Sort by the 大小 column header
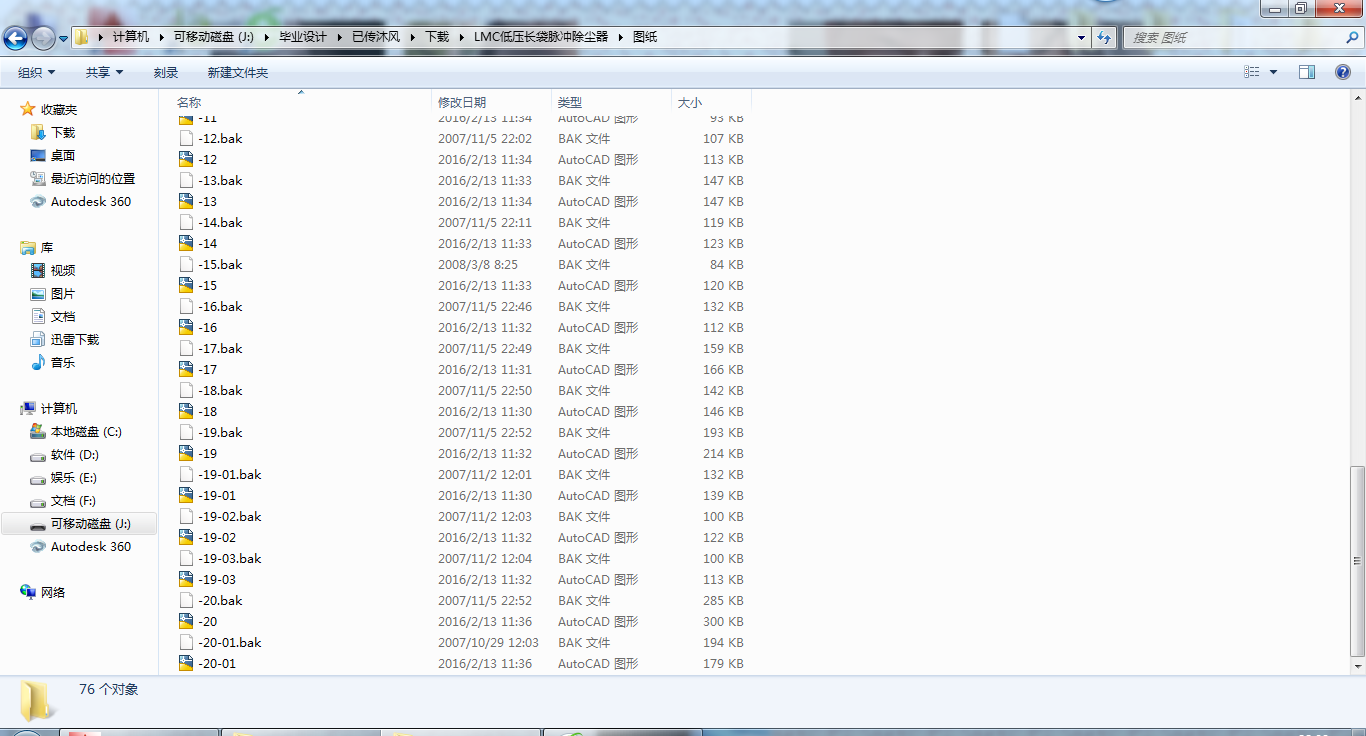1366x736 pixels. click(x=690, y=102)
